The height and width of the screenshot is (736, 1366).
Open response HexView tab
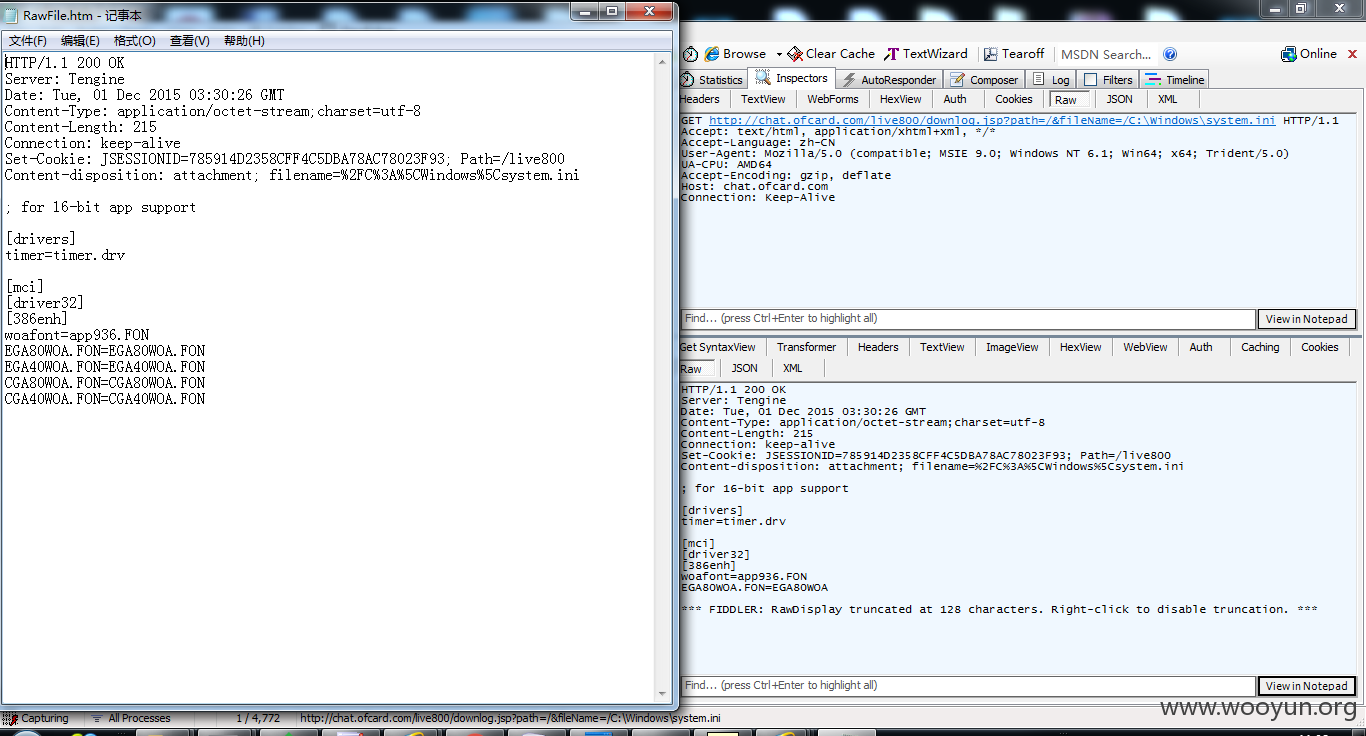1081,347
